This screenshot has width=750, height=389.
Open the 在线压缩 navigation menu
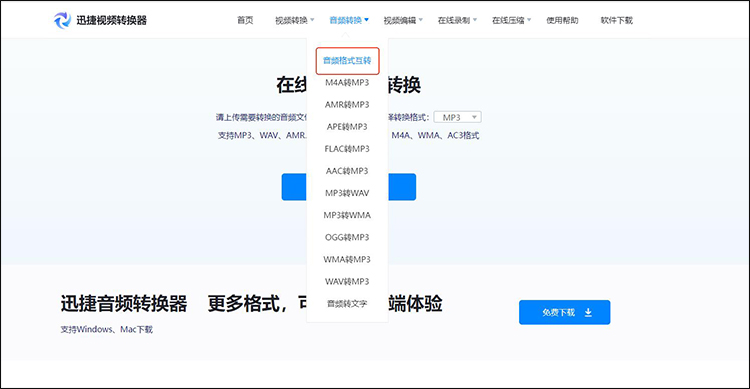[x=511, y=20]
